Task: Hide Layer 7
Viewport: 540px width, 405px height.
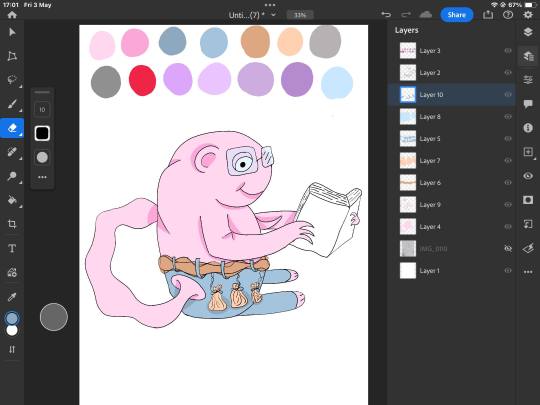Action: click(508, 161)
